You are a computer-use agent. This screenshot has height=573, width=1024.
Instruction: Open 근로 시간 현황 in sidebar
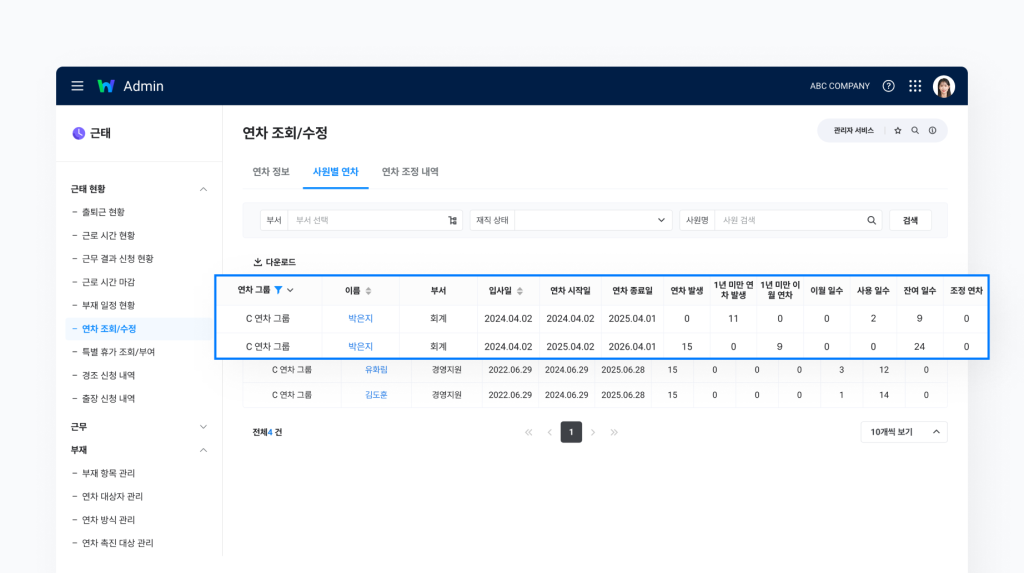pyautogui.click(x=108, y=235)
